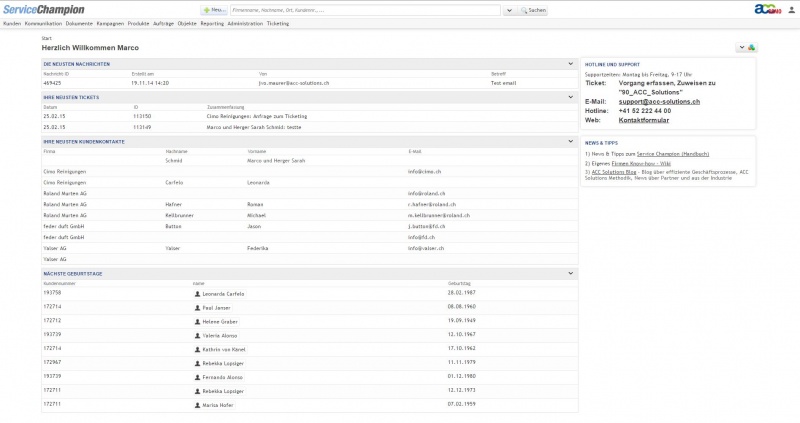Open ACC Solutions Blog link
The image size is (800, 423).
614,172
